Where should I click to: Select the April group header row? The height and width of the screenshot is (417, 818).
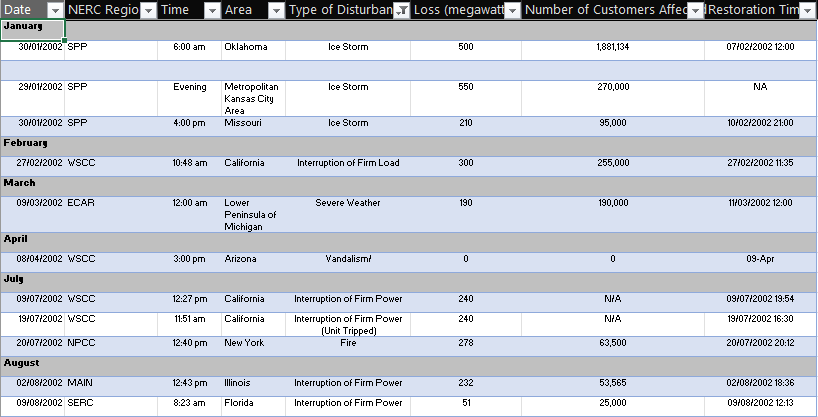pos(409,243)
